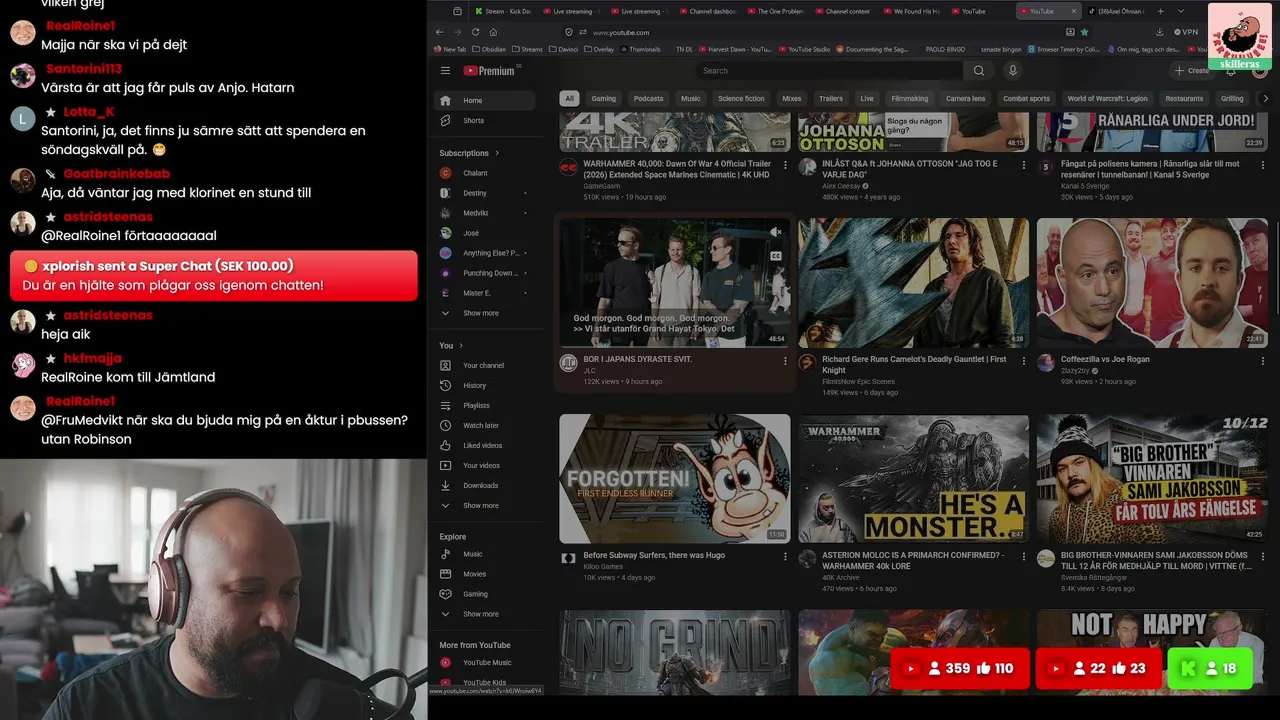1280x720 pixels.
Task: Open the Streams bookmark folder
Action: (x=527, y=49)
